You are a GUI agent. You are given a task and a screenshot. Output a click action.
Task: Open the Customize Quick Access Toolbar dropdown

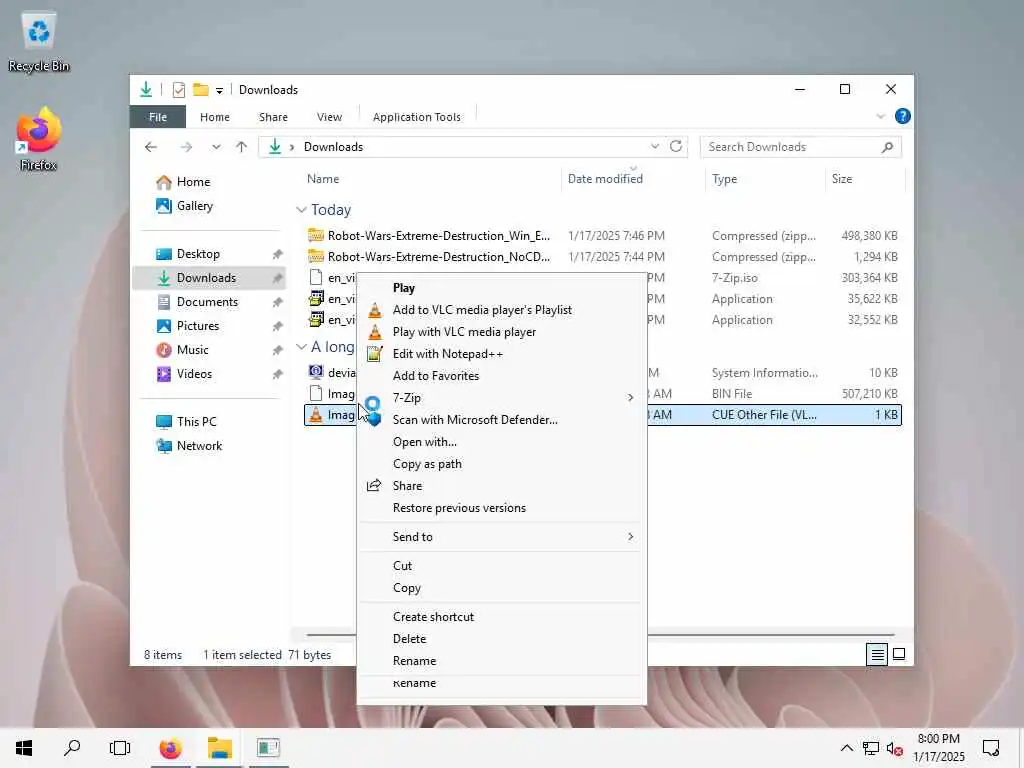(219, 90)
